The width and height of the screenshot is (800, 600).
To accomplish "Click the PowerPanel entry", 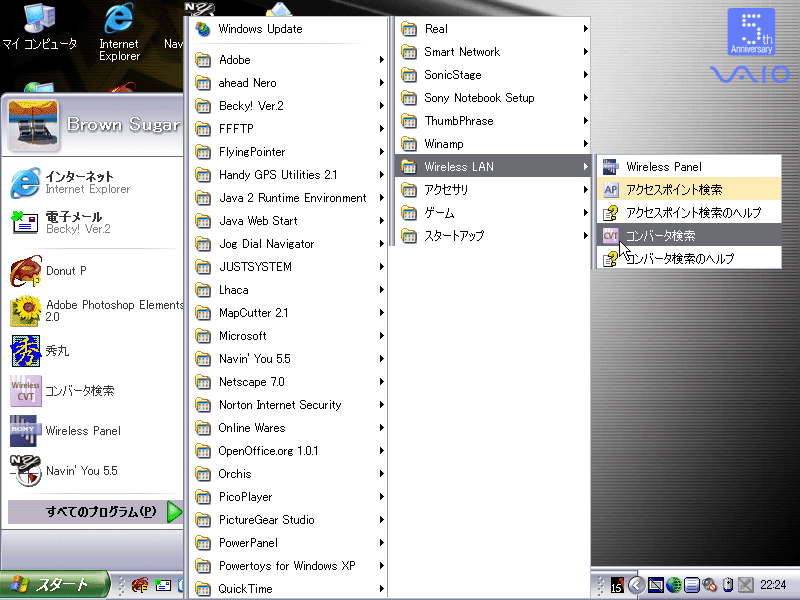I will click(x=289, y=543).
